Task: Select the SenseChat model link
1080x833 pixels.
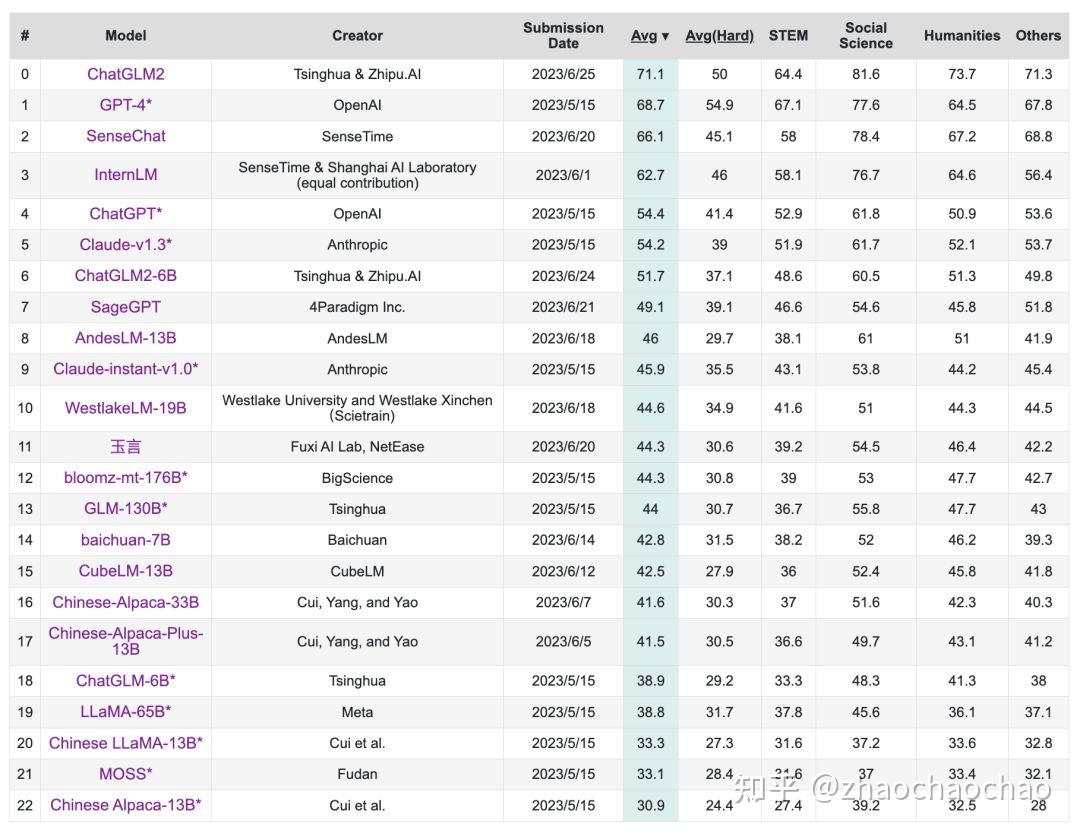Action: pyautogui.click(x=125, y=135)
